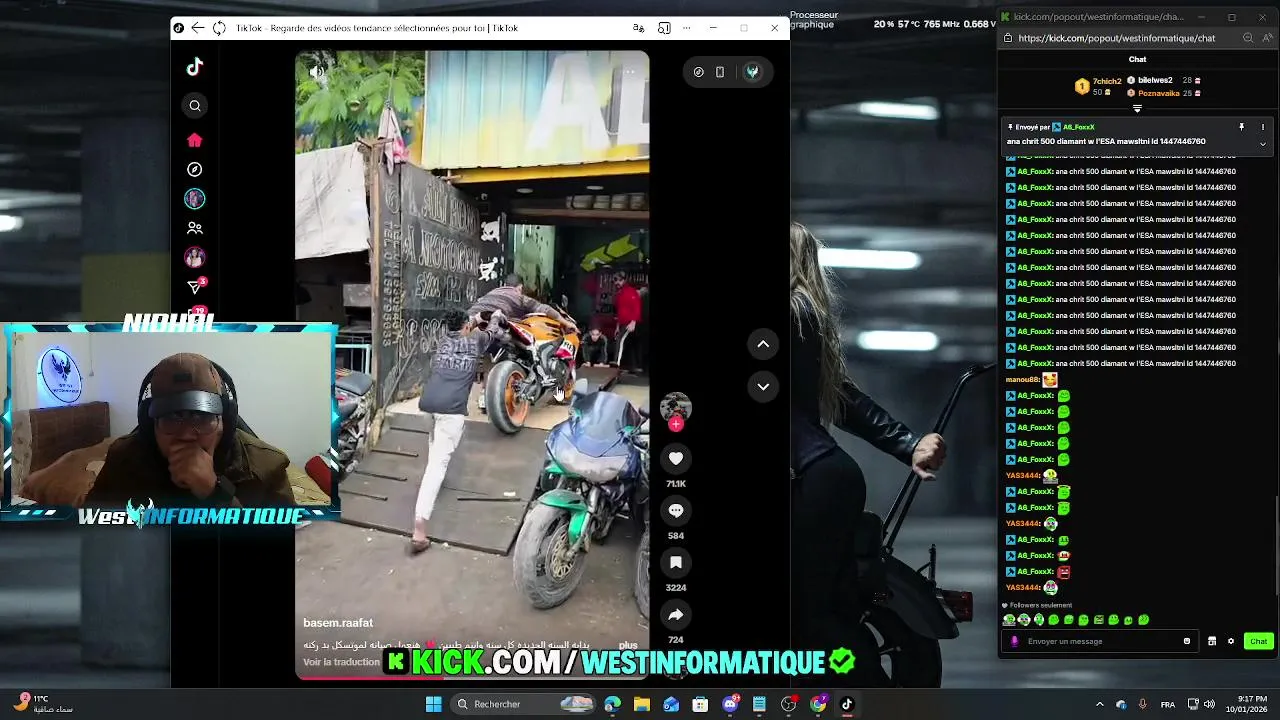Open the TikTok Explore compass icon

pyautogui.click(x=195, y=170)
